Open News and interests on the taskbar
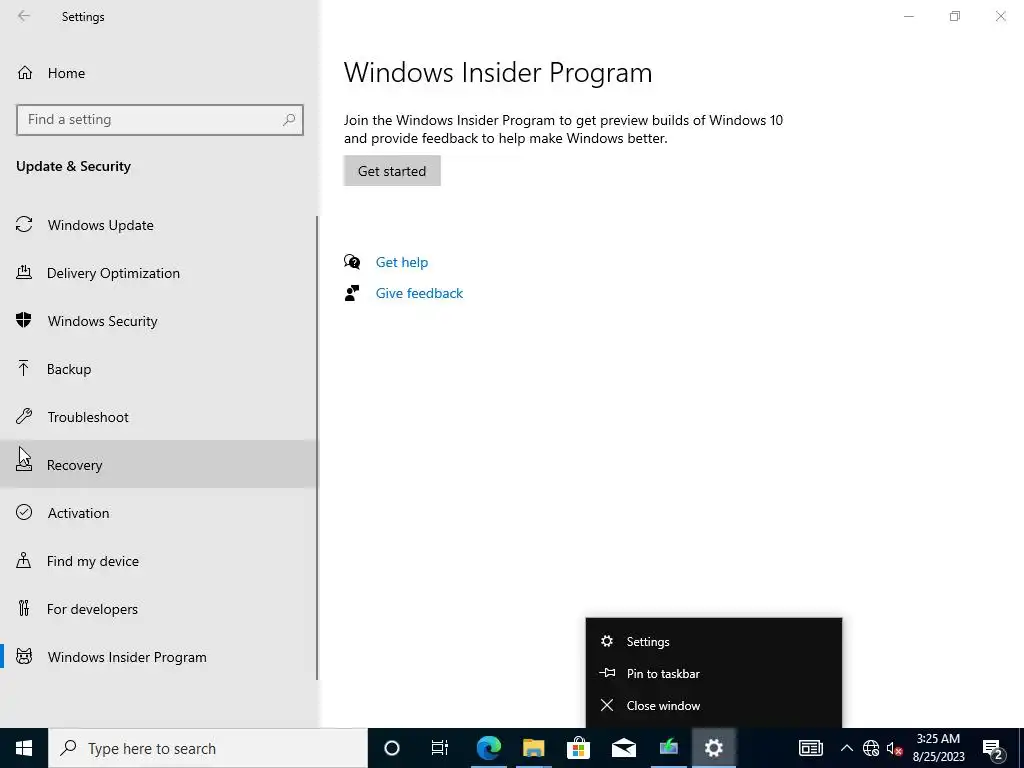The height and width of the screenshot is (768, 1024). (810, 748)
